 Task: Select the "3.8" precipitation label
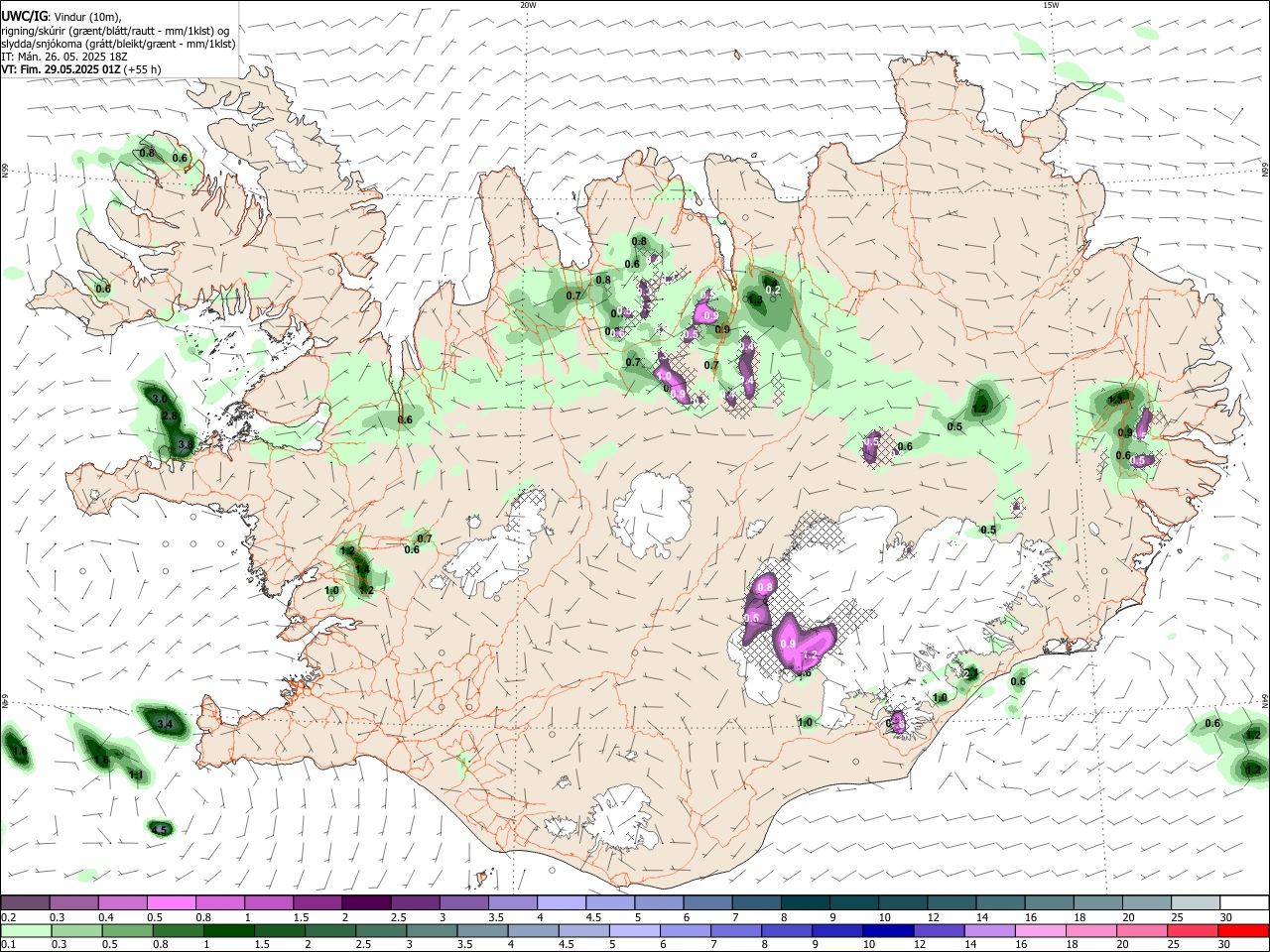coord(185,445)
